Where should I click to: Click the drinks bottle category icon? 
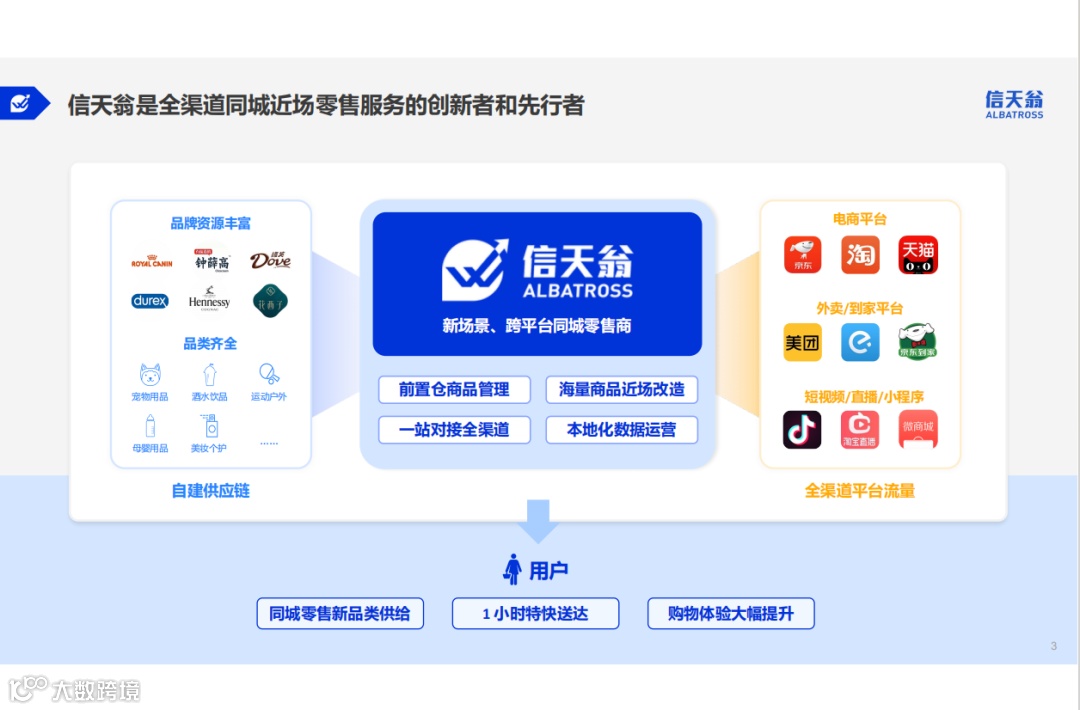(x=210, y=375)
